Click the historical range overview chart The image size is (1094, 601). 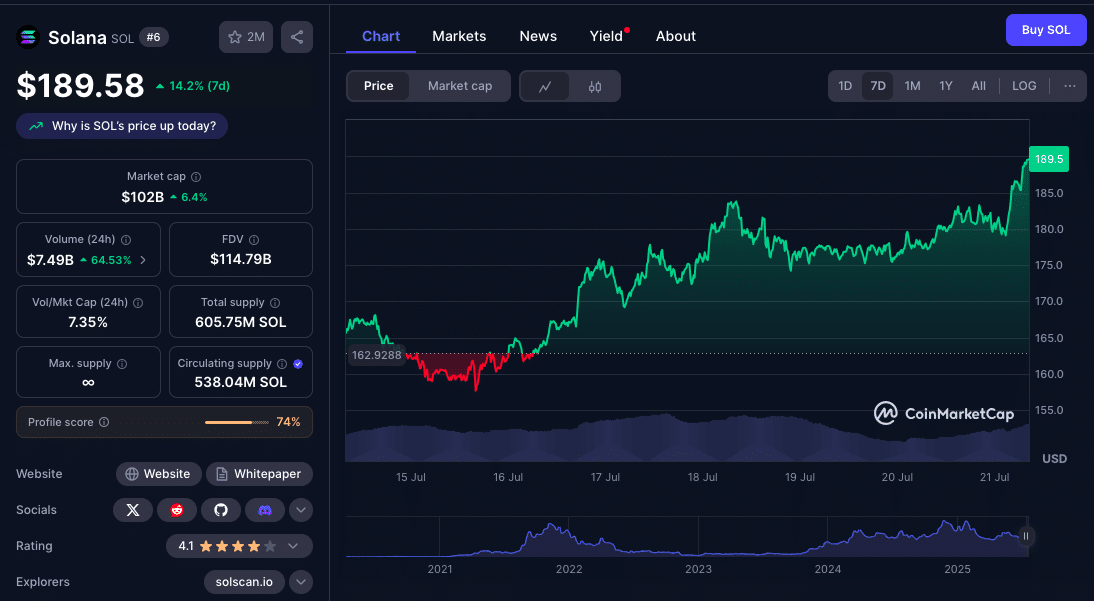687,537
